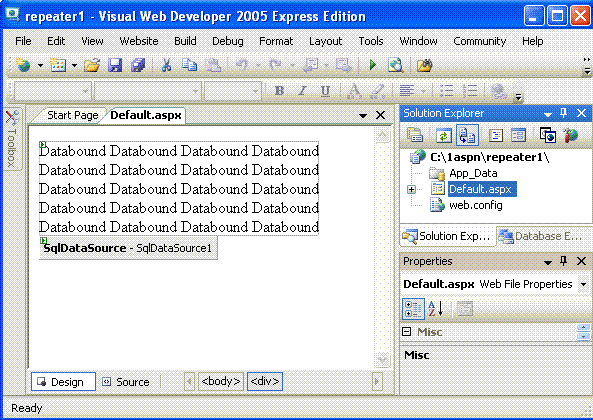Toggle Underline formatting
This screenshot has height=420, width=593.
tap(325, 91)
